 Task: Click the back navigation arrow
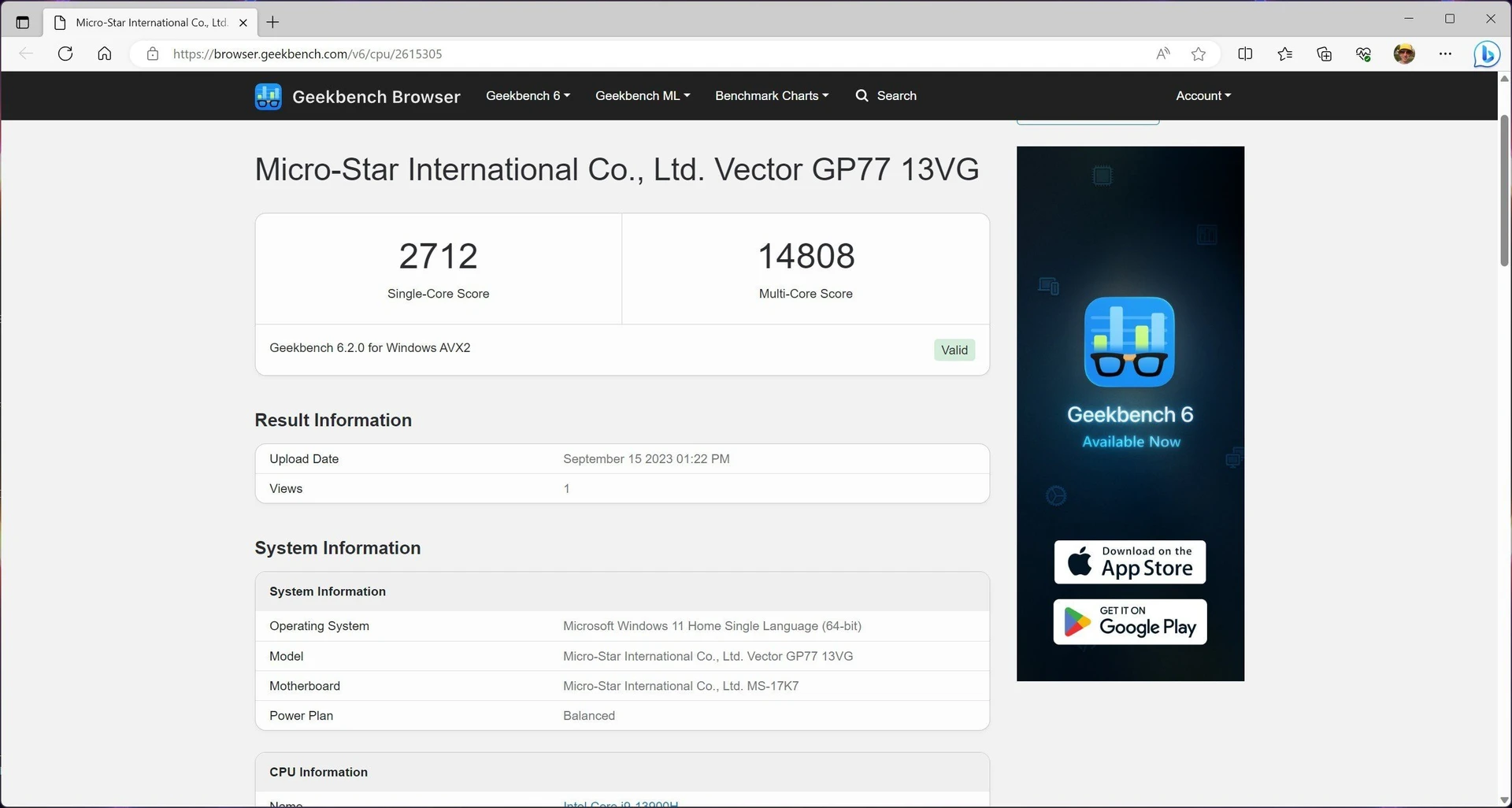click(26, 54)
